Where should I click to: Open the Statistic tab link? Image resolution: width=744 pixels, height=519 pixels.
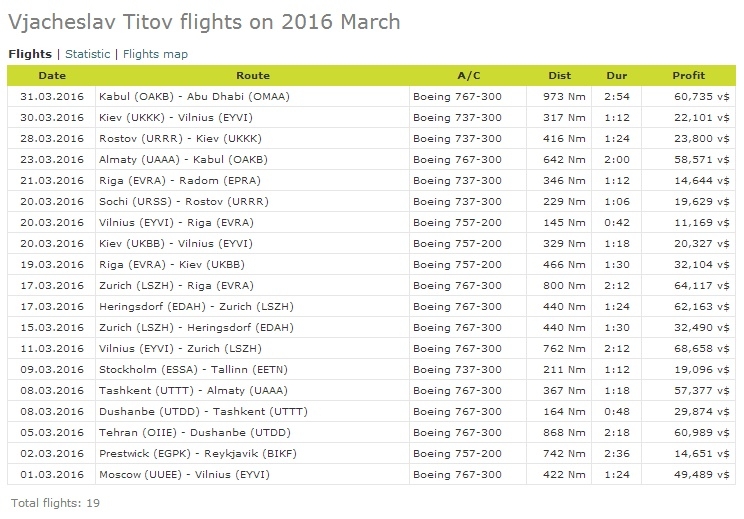pyautogui.click(x=87, y=54)
